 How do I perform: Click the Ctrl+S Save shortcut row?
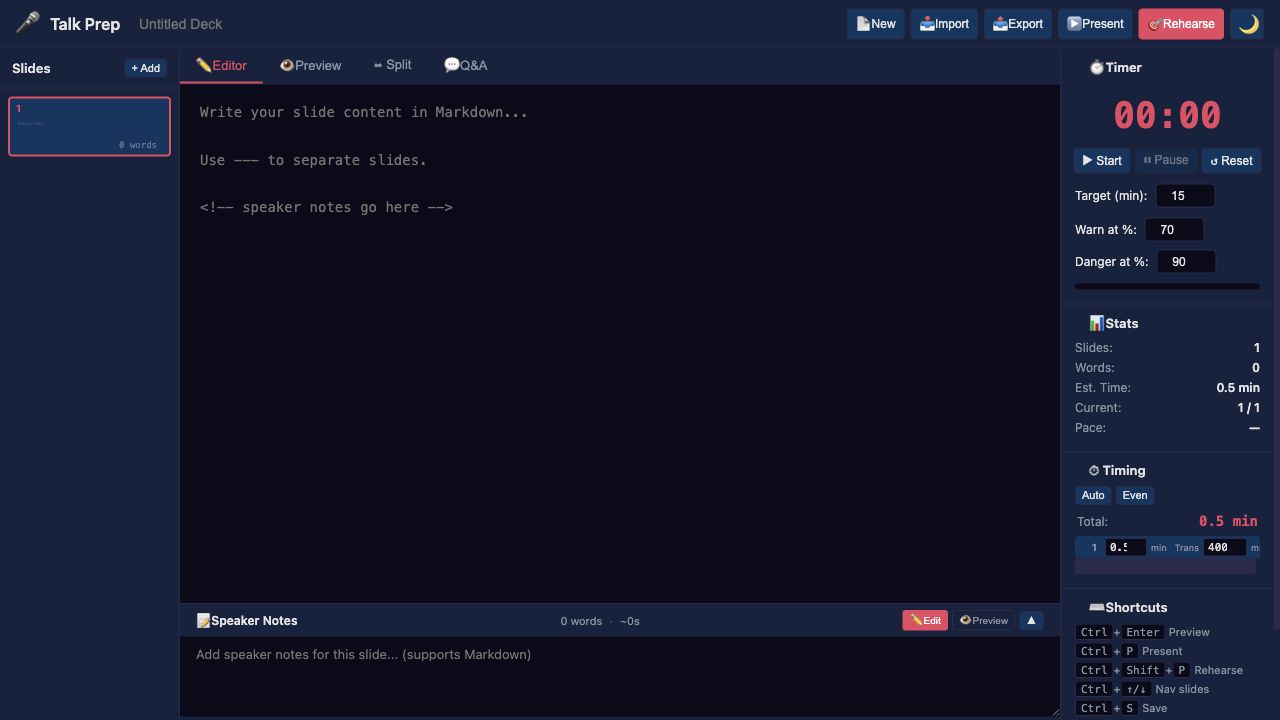(1121, 708)
